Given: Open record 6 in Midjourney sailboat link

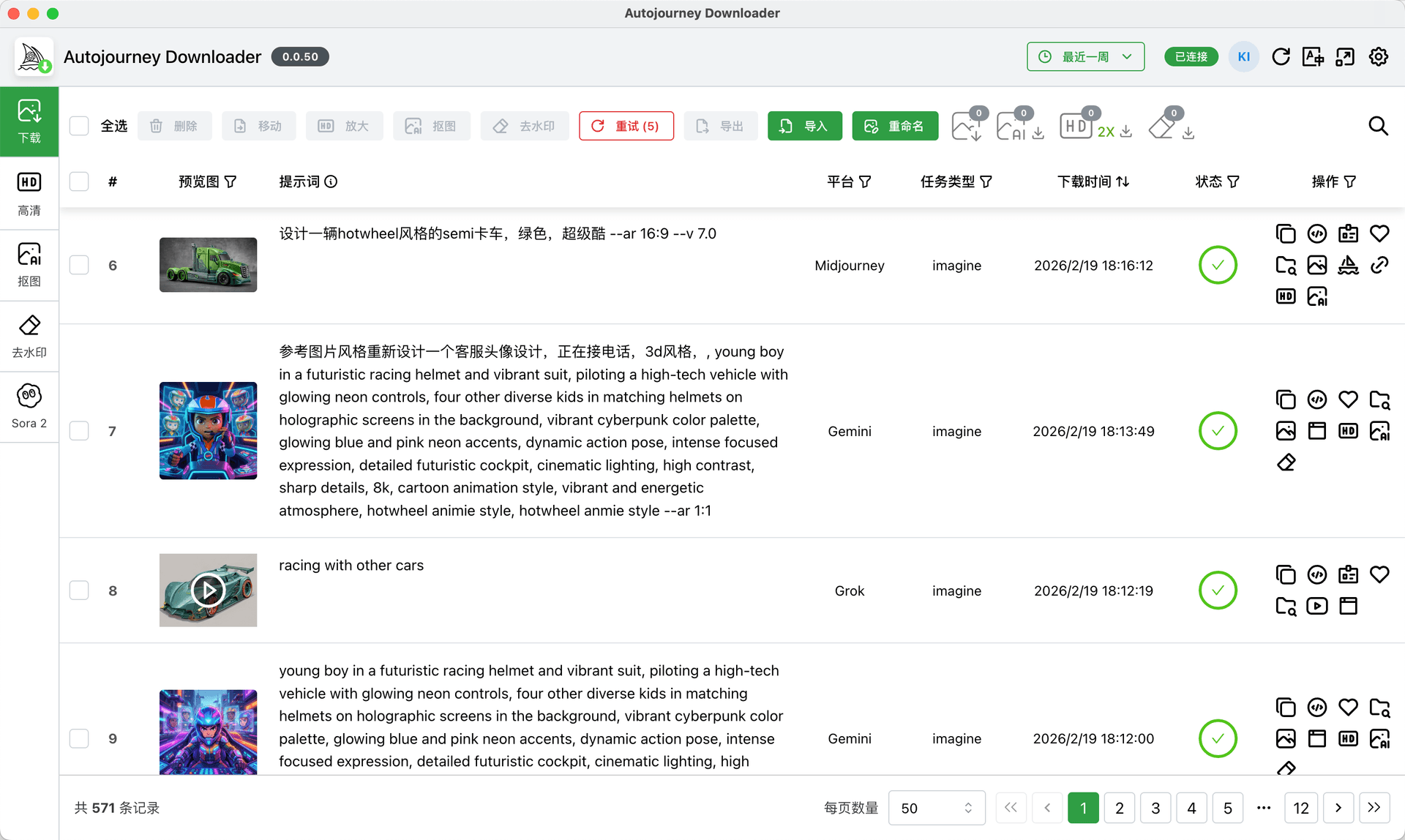Looking at the screenshot, I should [1349, 265].
